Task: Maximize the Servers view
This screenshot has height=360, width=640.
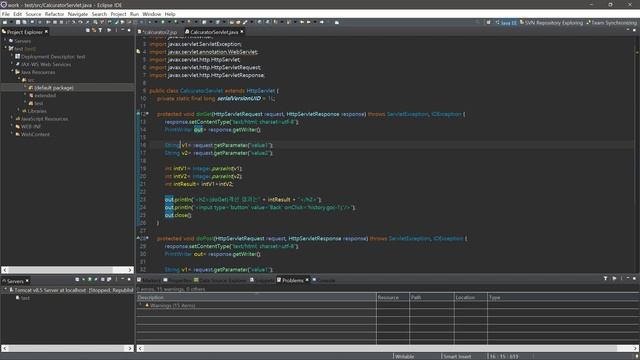Action: [x=129, y=280]
